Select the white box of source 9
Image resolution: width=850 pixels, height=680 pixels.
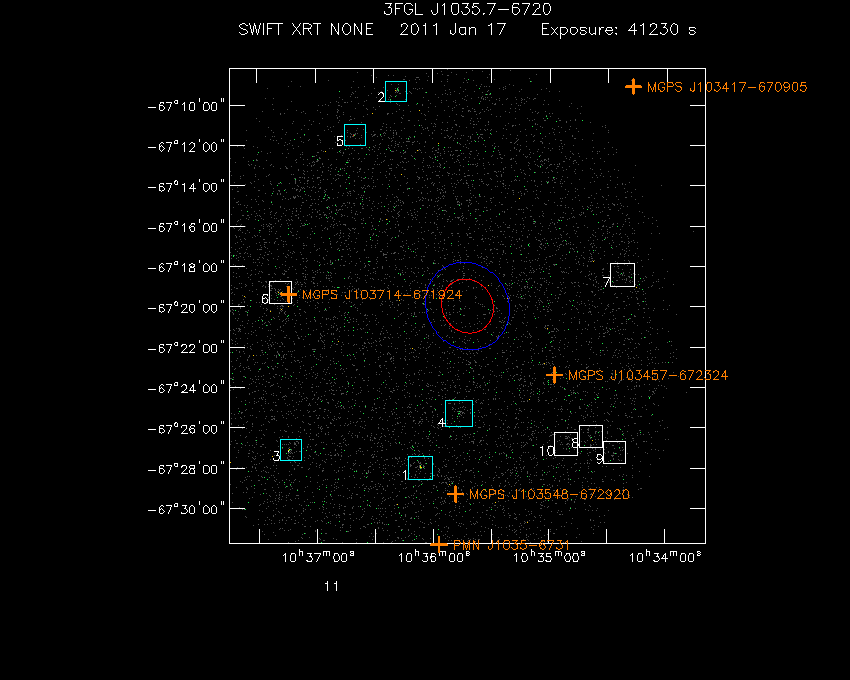pos(614,452)
